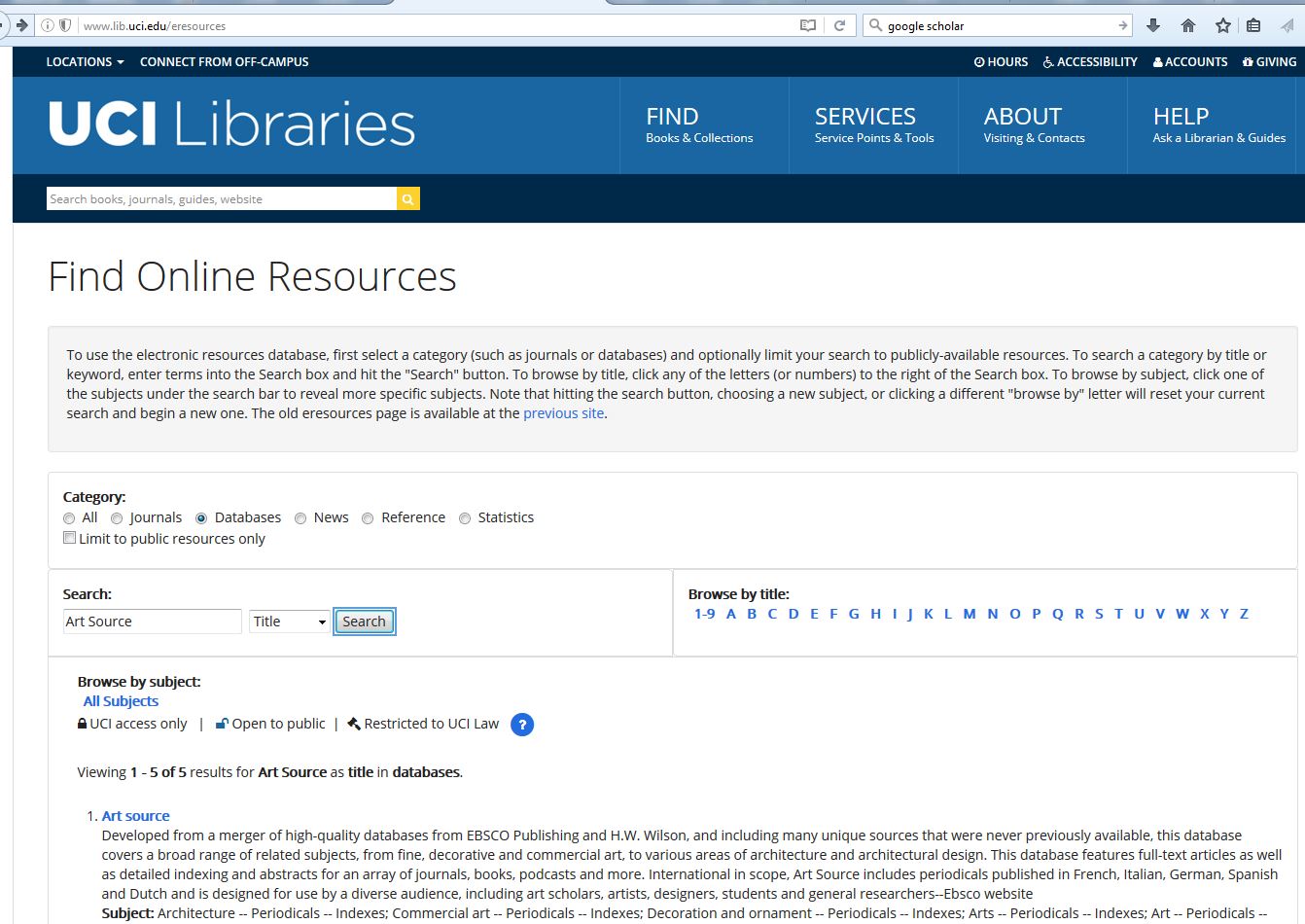The width and height of the screenshot is (1305, 924).
Task: Browse titles starting with letter B
Action: pos(752,614)
